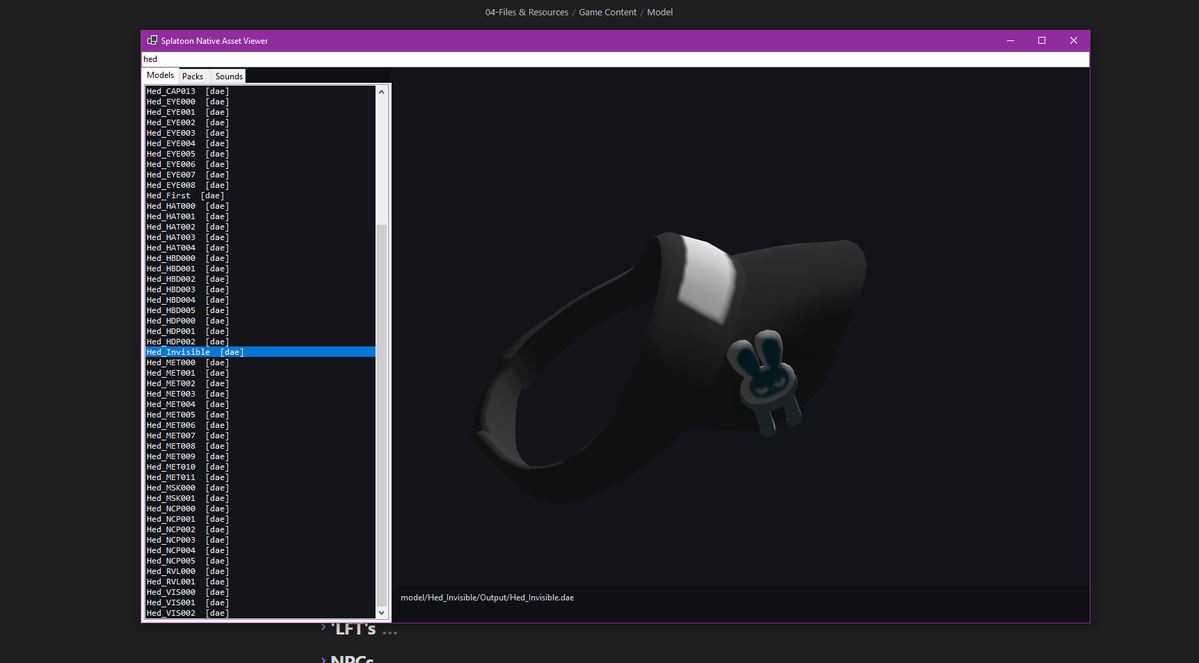Pick Hed_HBD003 in the list
1199x663 pixels.
click(x=260, y=290)
